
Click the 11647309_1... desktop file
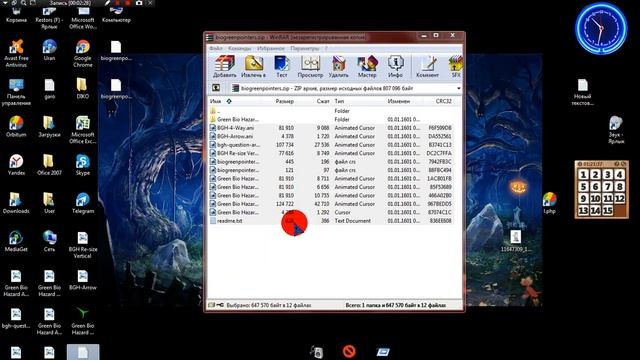click(x=516, y=241)
